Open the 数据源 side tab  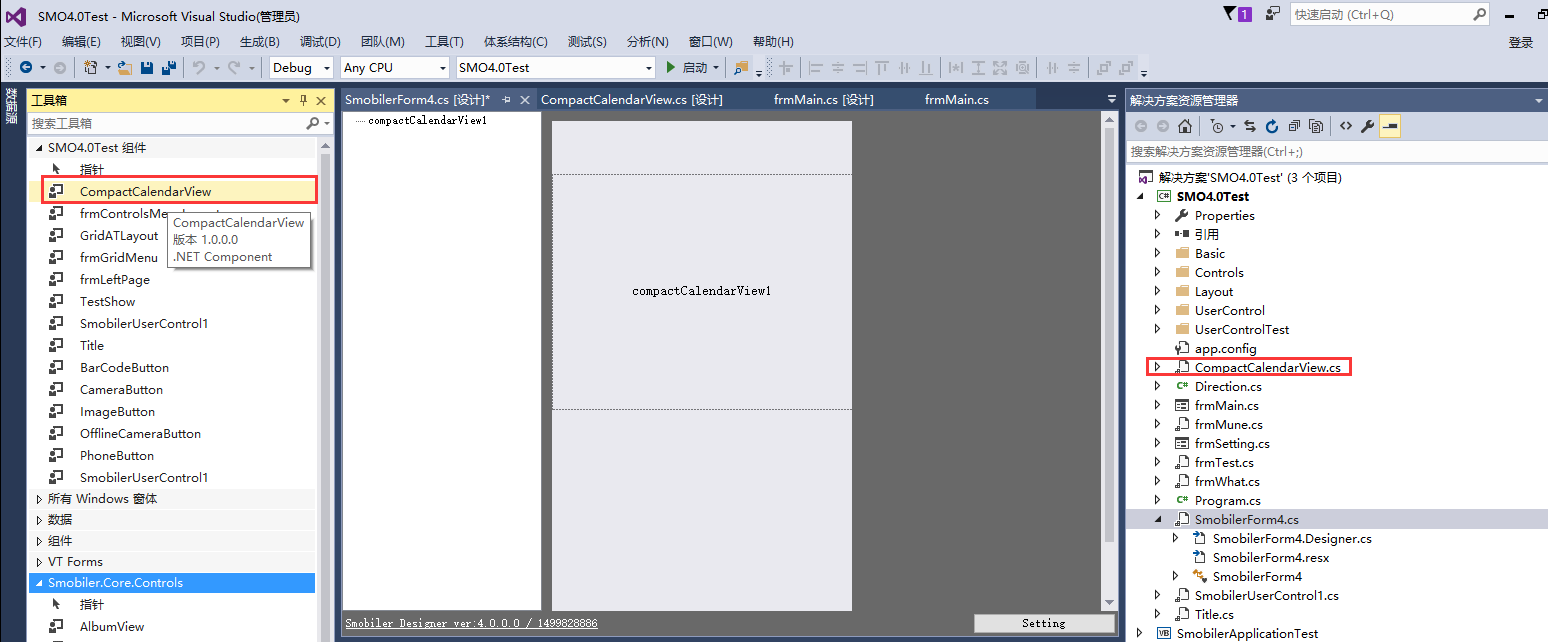click(11, 106)
